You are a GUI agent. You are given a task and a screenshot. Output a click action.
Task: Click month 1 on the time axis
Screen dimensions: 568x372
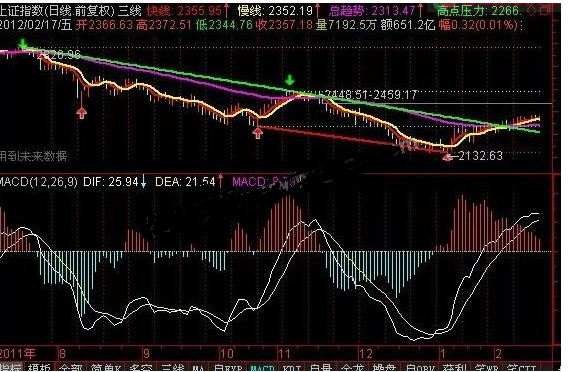click(443, 354)
